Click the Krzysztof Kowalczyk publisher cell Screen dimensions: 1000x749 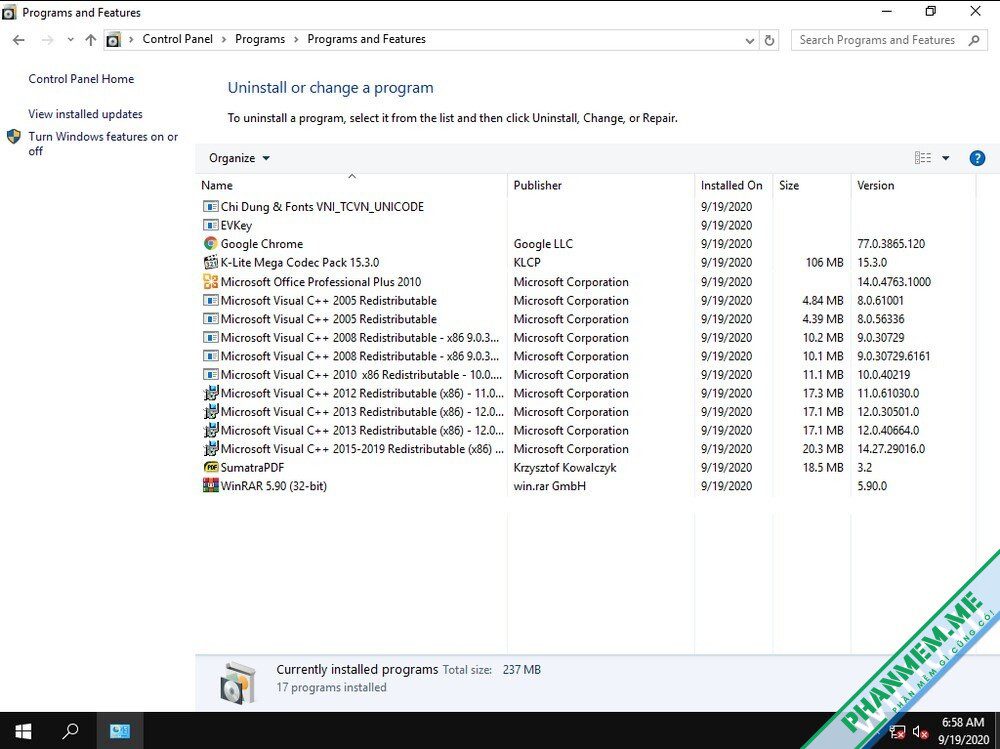[564, 467]
